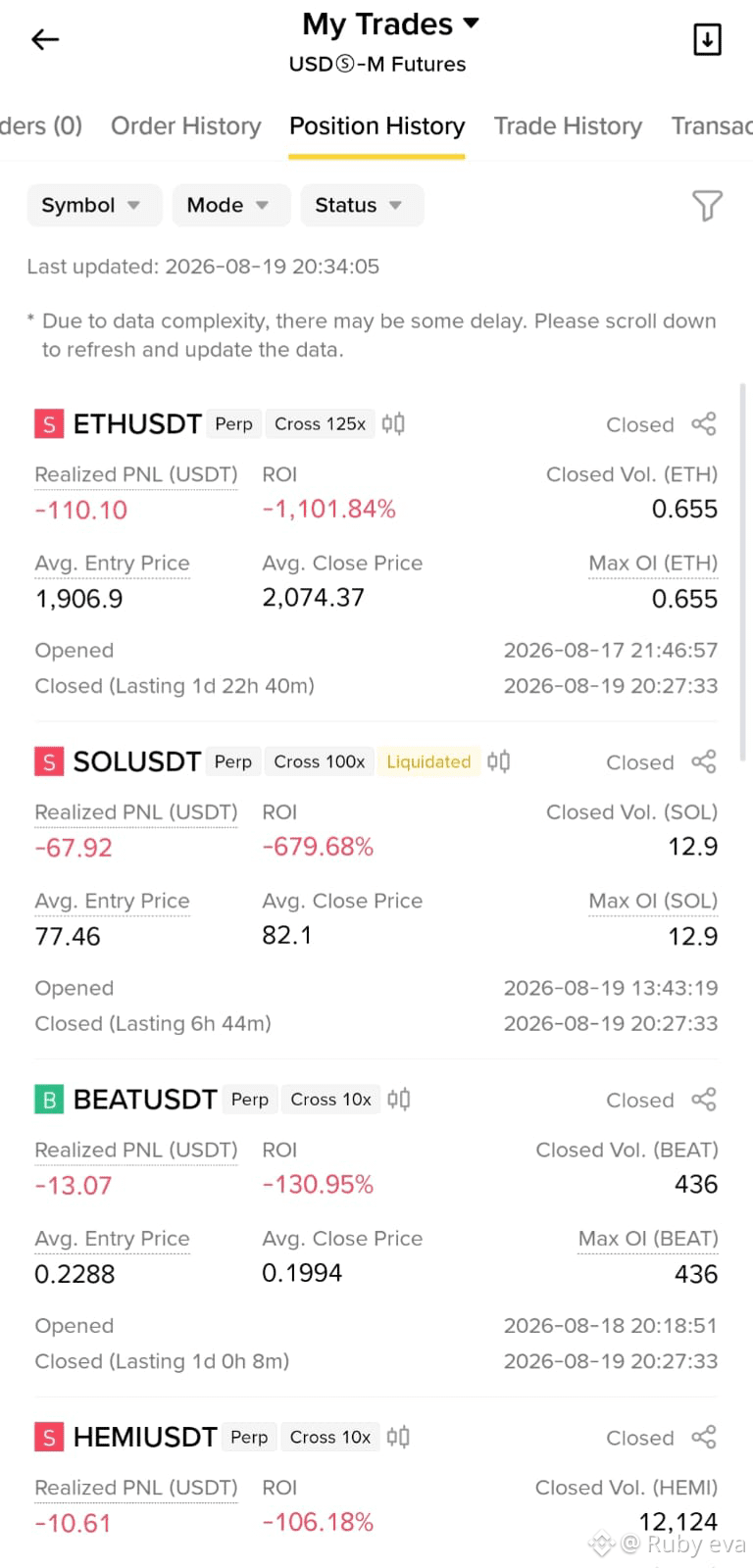Download trade history via export icon
753x1568 pixels.
point(707,39)
